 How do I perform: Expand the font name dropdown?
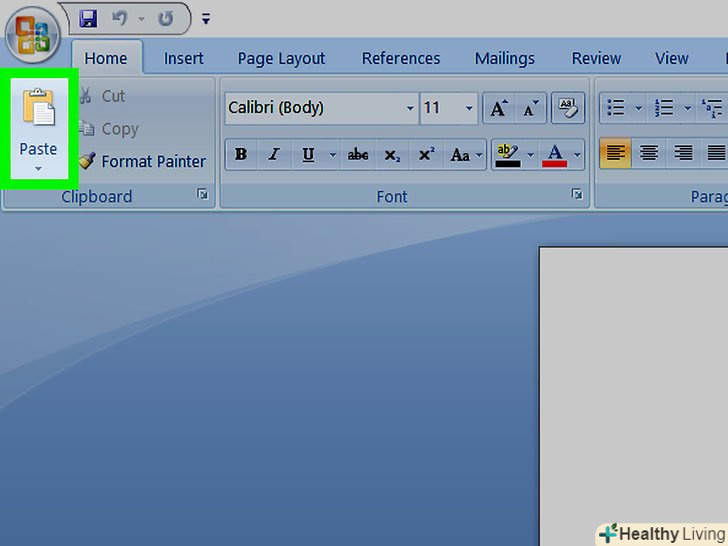click(x=410, y=108)
